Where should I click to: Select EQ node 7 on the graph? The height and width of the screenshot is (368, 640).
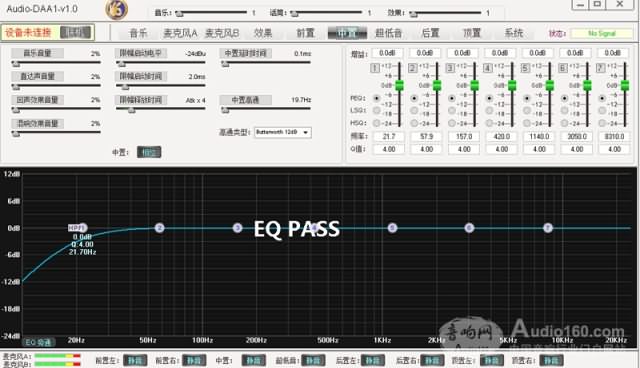click(x=548, y=228)
